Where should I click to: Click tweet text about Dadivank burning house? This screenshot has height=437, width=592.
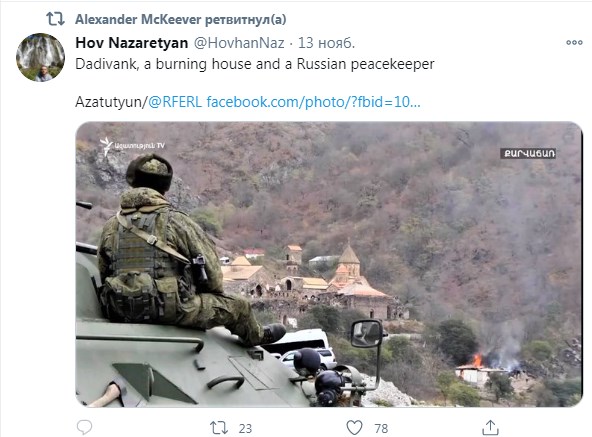(255, 64)
